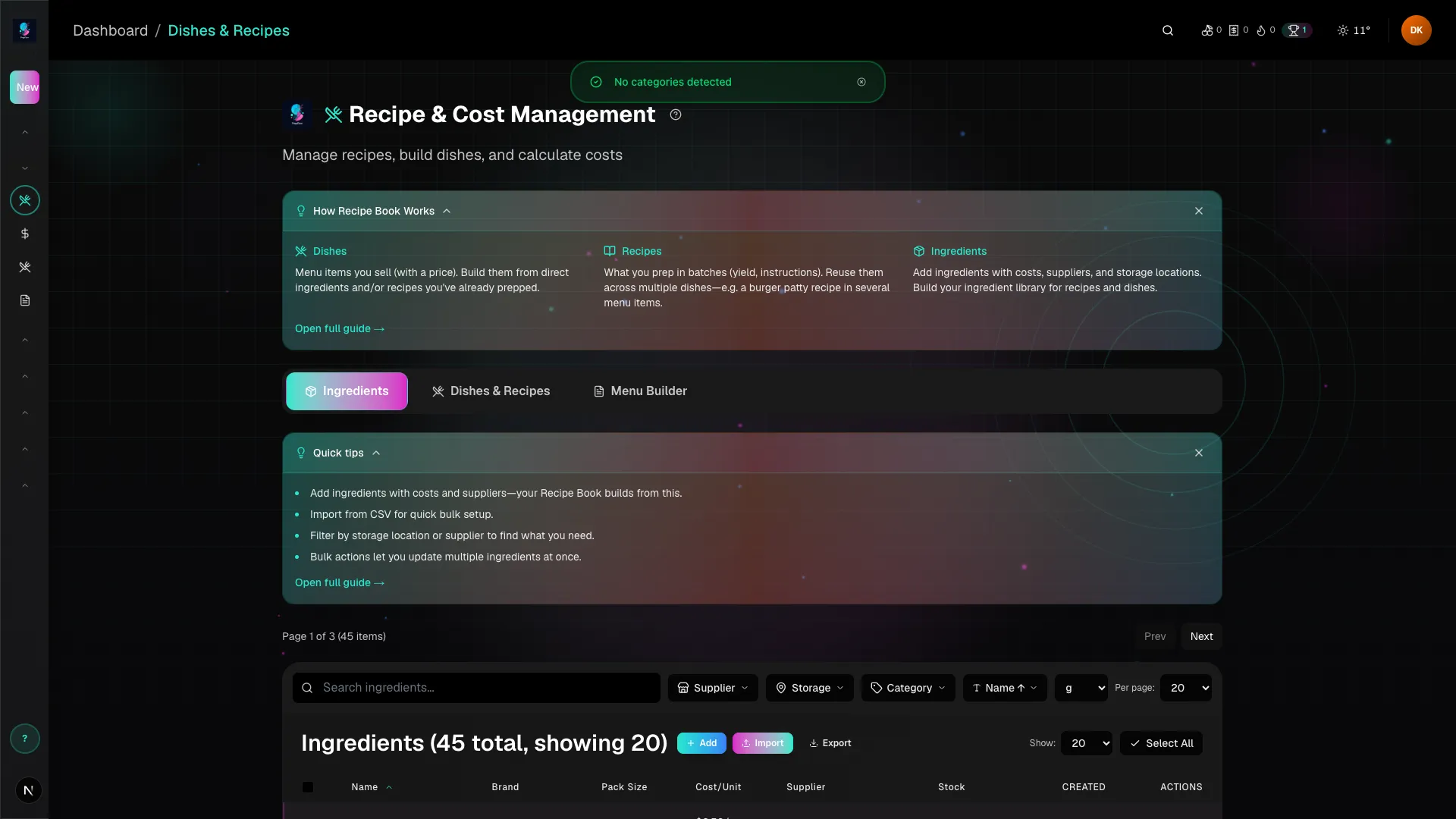The height and width of the screenshot is (819, 1456).
Task: Click the Stock column header
Action: [951, 787]
